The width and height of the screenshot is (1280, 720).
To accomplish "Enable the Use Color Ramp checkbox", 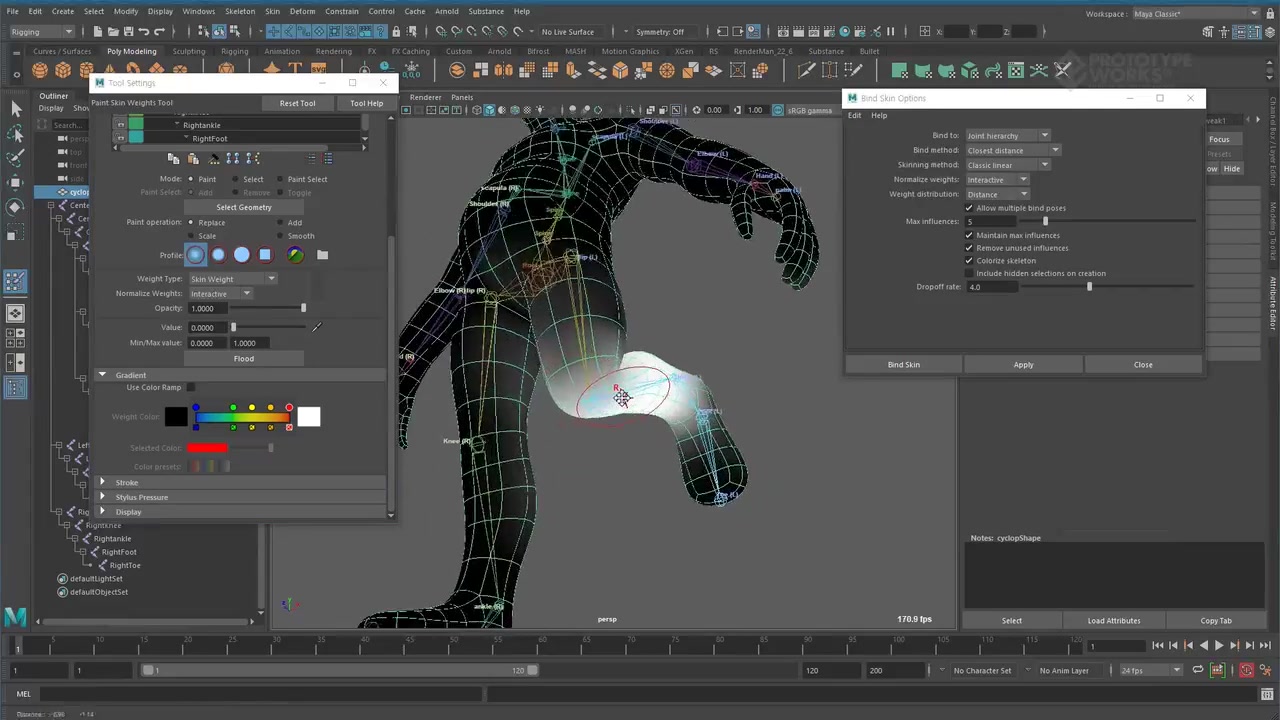I will (191, 388).
